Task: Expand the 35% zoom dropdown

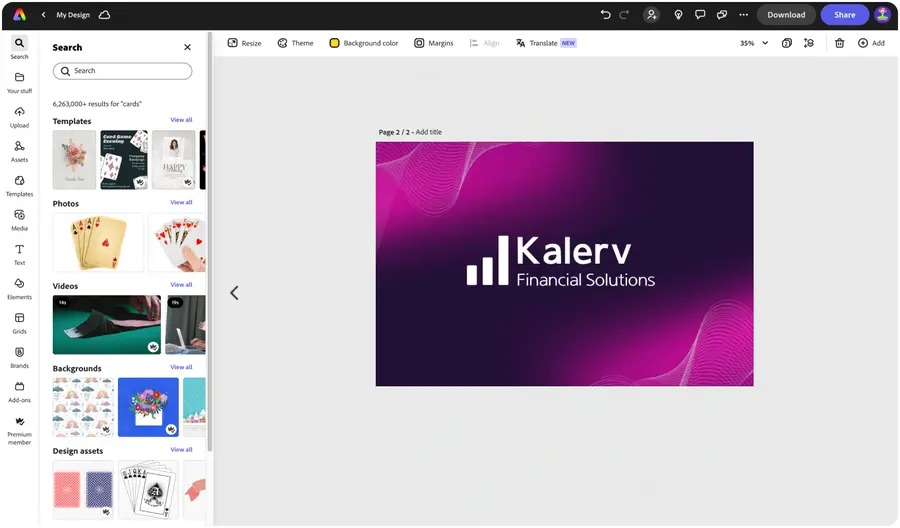Action: 754,43
